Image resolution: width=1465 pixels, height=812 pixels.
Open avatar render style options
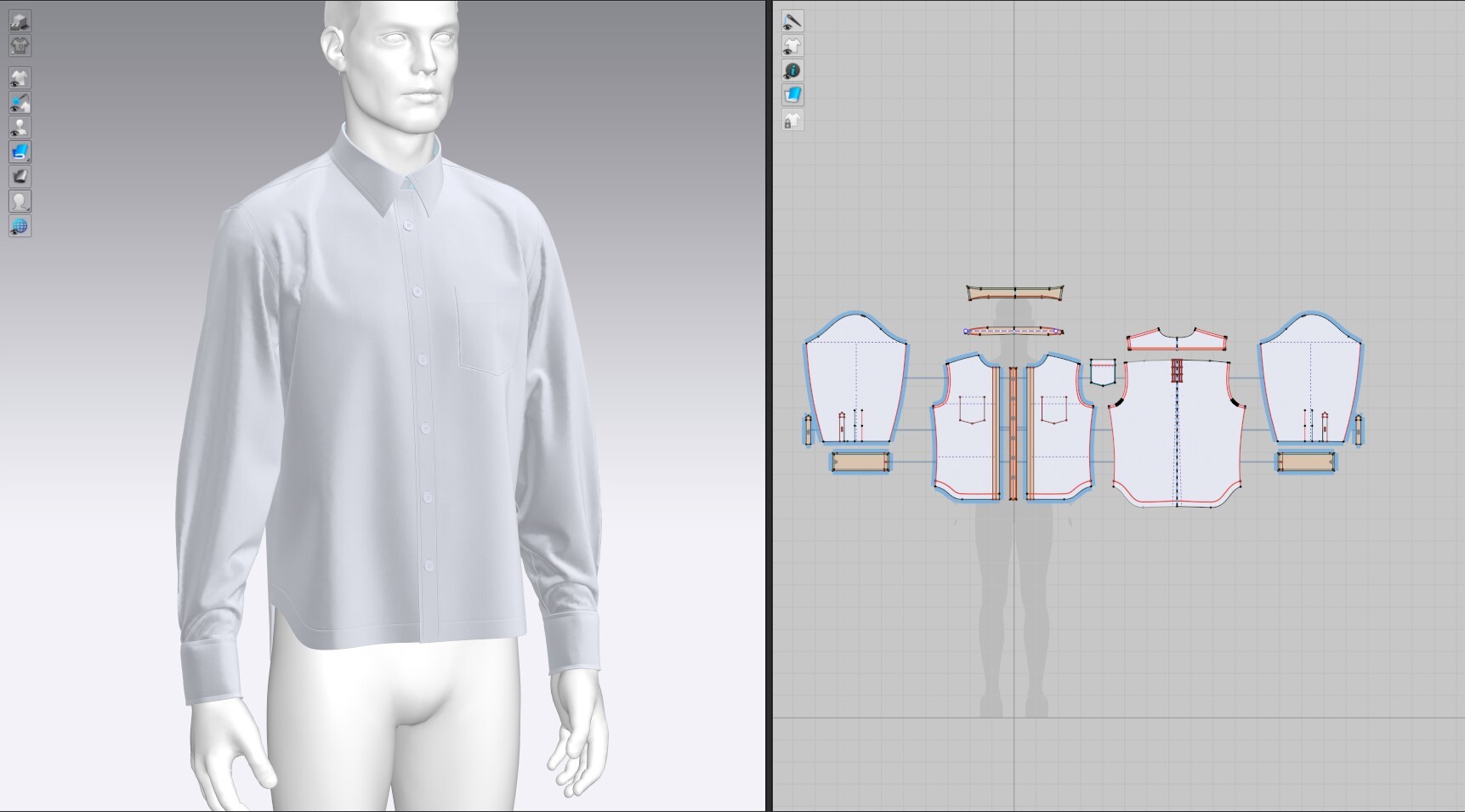tap(20, 202)
